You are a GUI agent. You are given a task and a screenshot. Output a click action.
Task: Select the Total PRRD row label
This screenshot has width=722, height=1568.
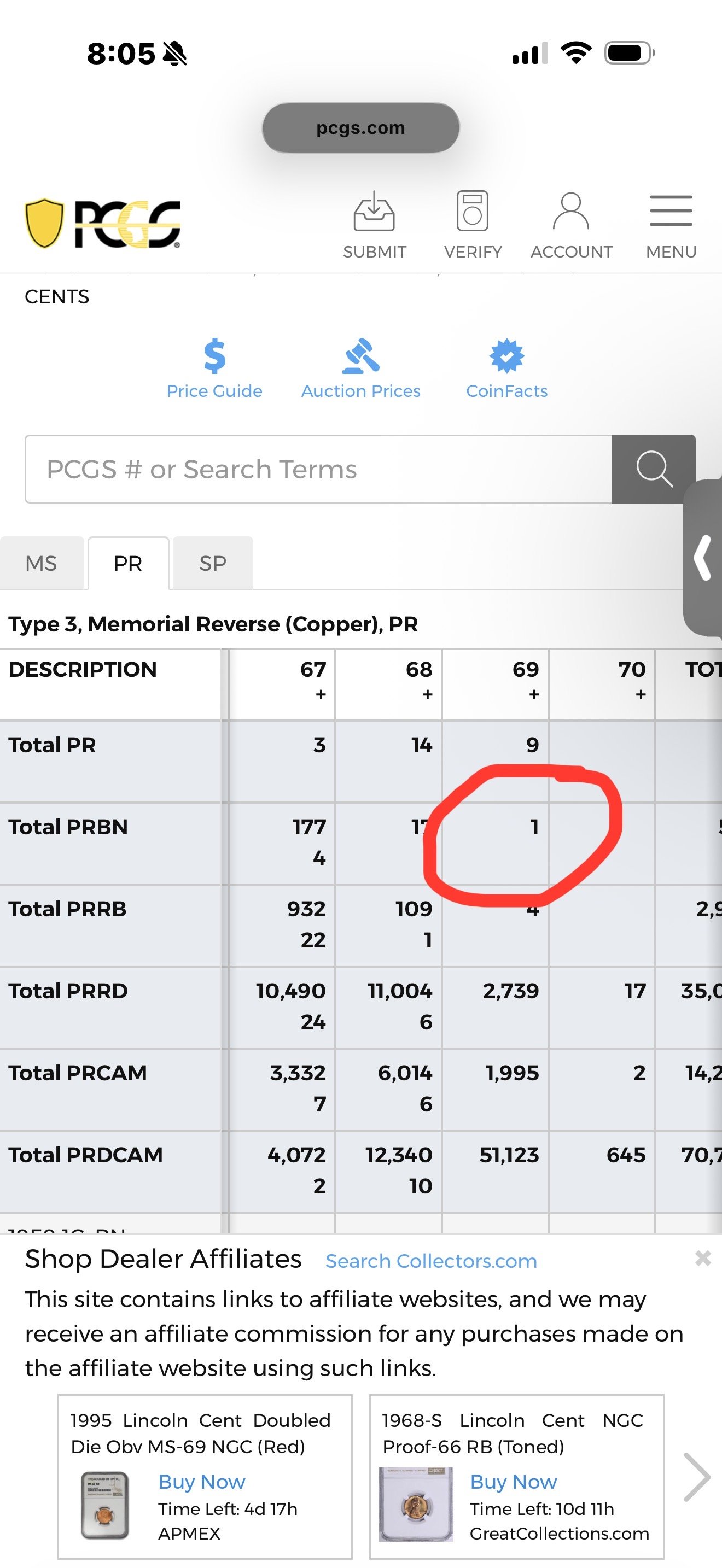tap(68, 991)
